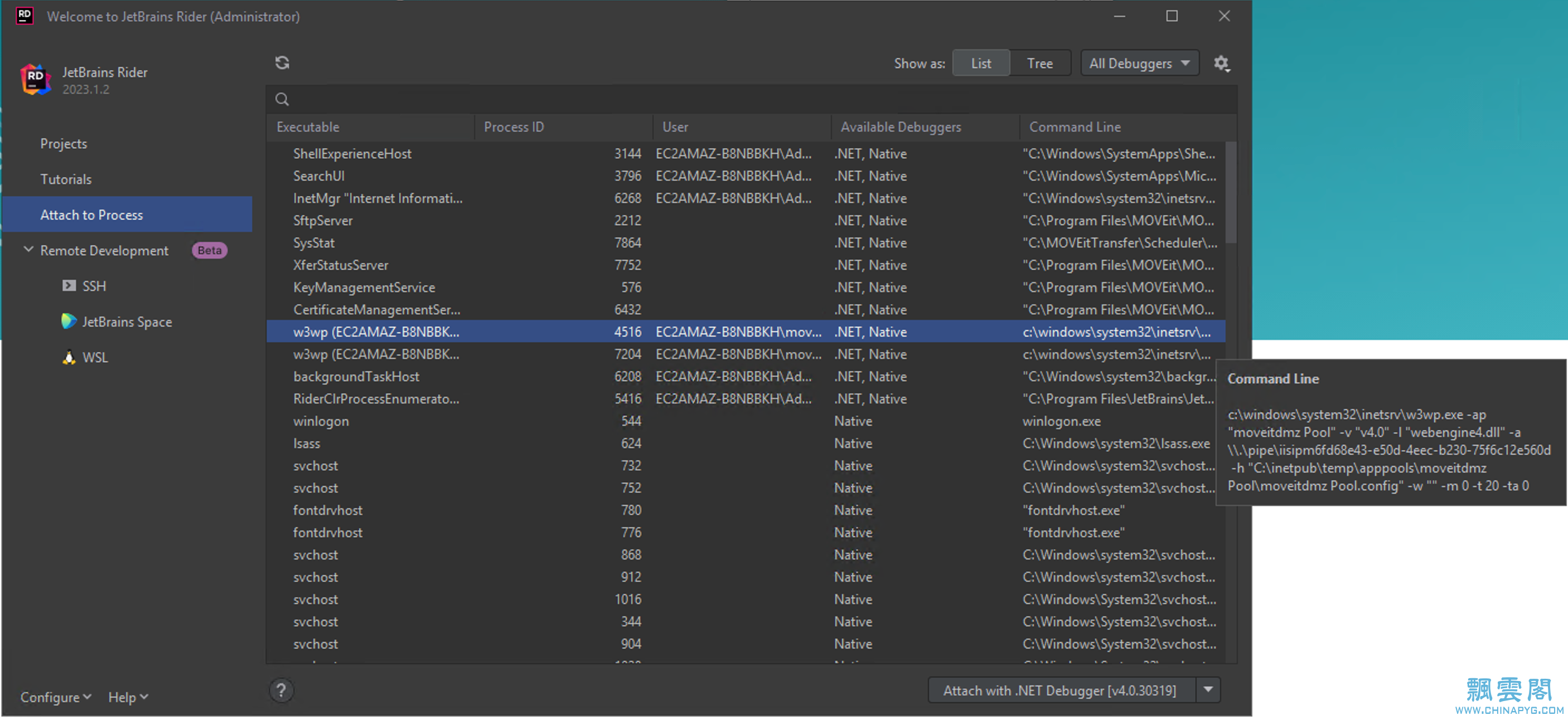Select svchost process with ID 752
This screenshot has width=1568, height=720.
746,488
